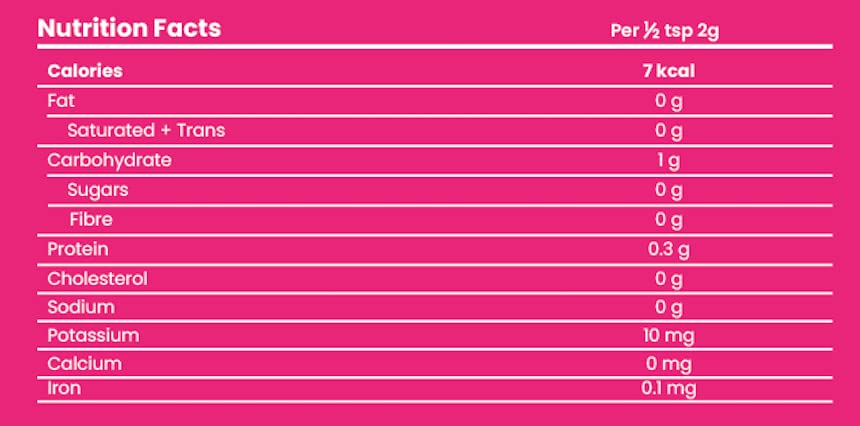
Task: Select the Cholesterol row label
Action: pyautogui.click(x=97, y=278)
